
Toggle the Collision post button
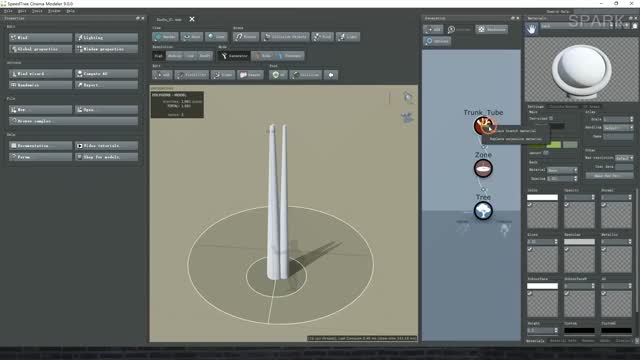[x=306, y=75]
